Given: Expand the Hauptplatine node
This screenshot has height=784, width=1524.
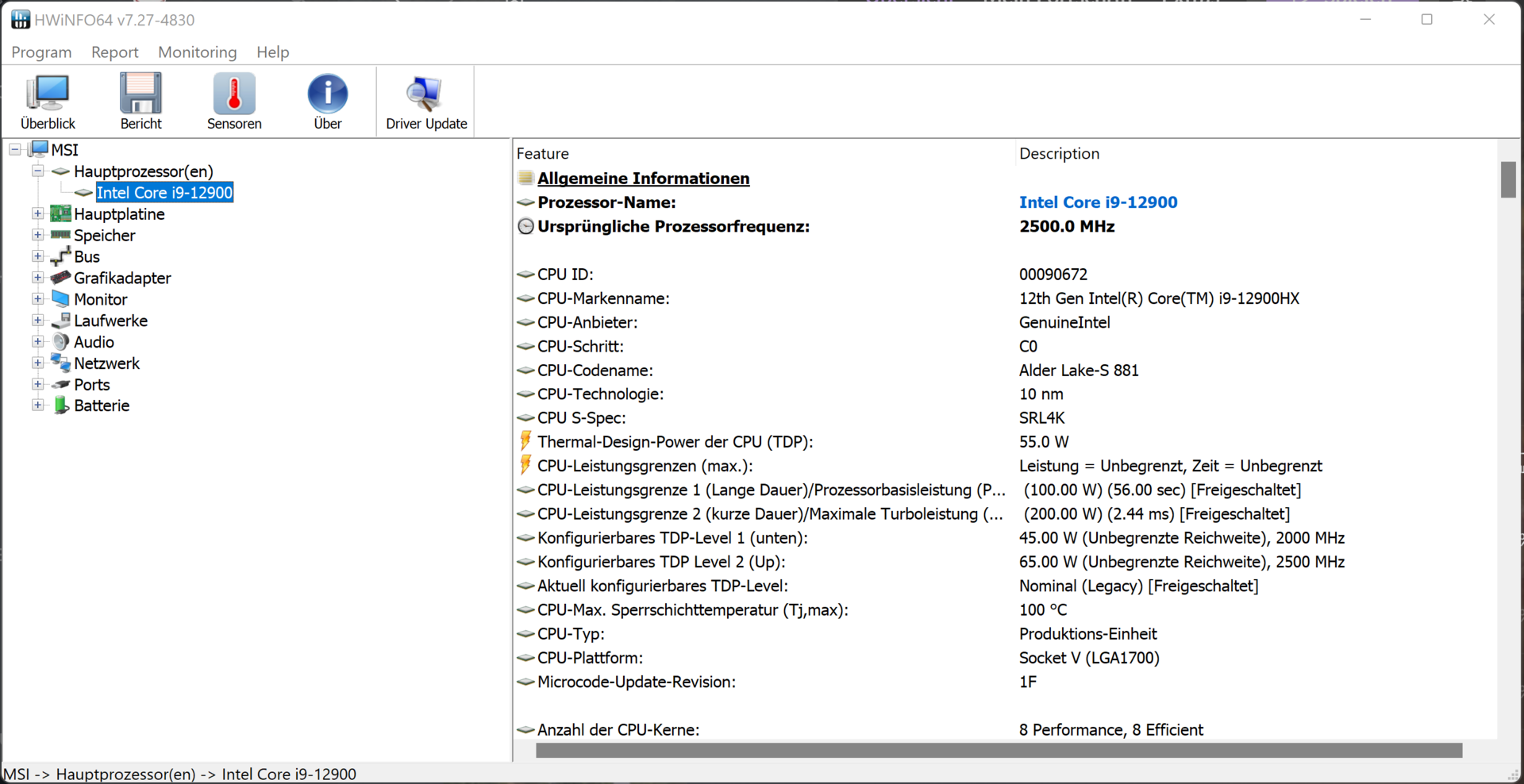Looking at the screenshot, I should point(37,213).
